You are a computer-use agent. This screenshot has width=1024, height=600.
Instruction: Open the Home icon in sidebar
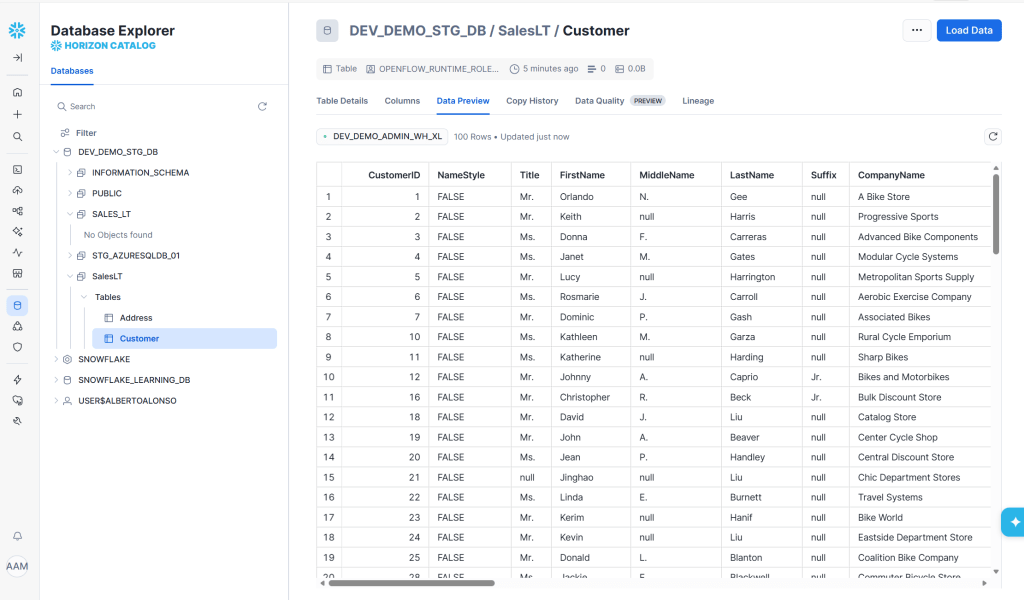click(x=17, y=92)
